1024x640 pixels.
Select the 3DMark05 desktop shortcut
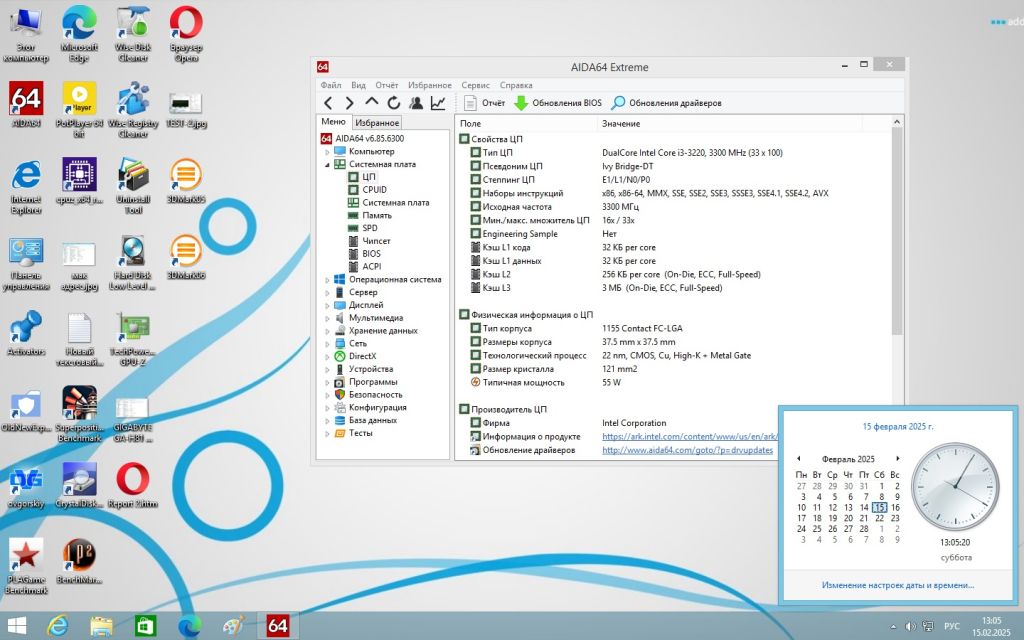pyautogui.click(x=186, y=181)
